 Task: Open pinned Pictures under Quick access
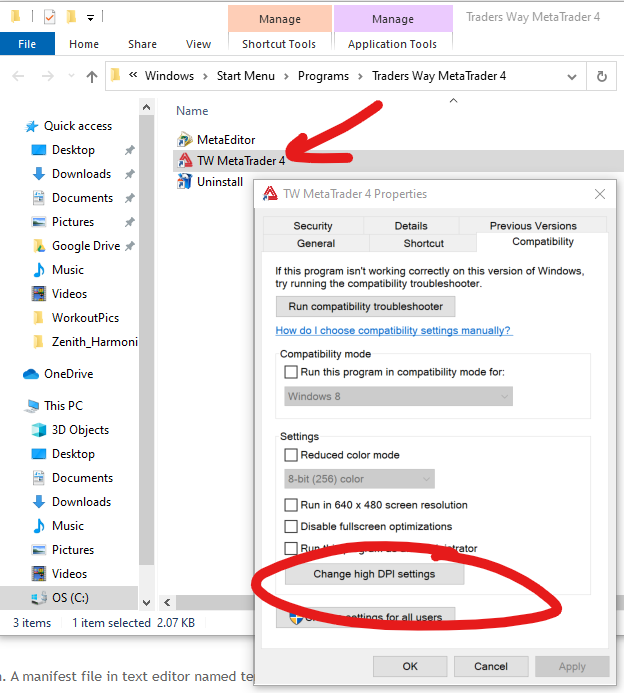tap(63, 221)
